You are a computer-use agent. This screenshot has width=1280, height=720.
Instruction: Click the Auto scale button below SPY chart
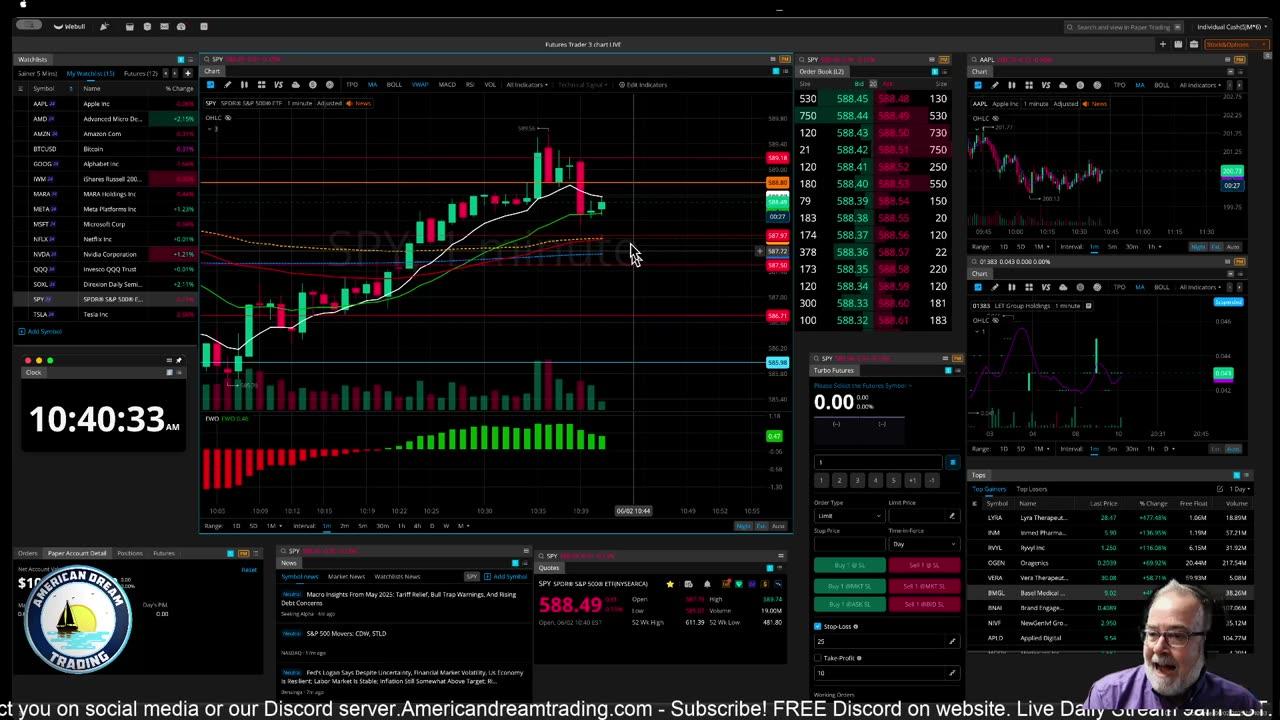tap(778, 525)
